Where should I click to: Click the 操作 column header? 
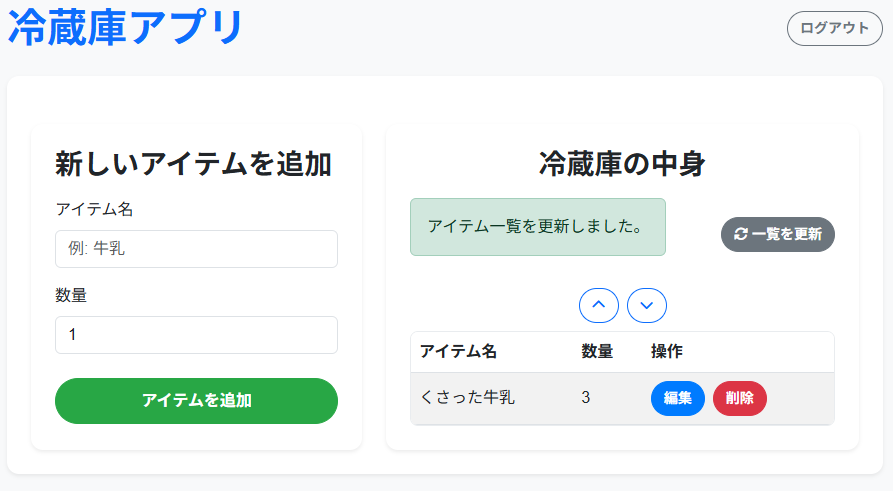coord(667,351)
